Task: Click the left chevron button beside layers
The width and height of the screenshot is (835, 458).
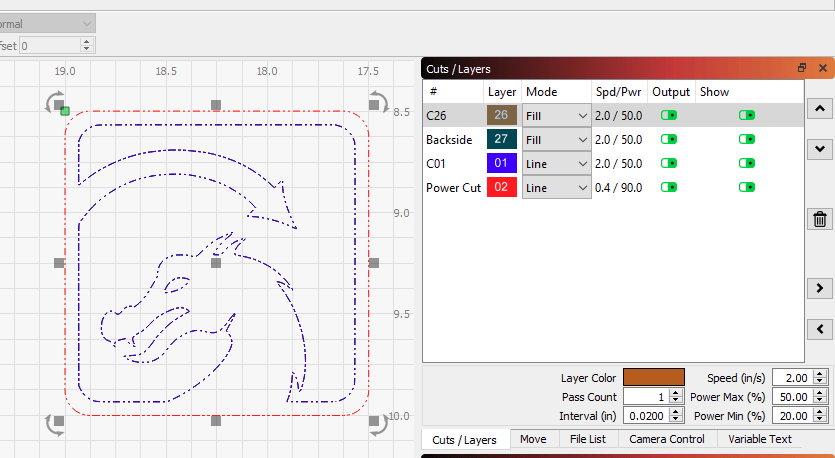Action: 820,329
